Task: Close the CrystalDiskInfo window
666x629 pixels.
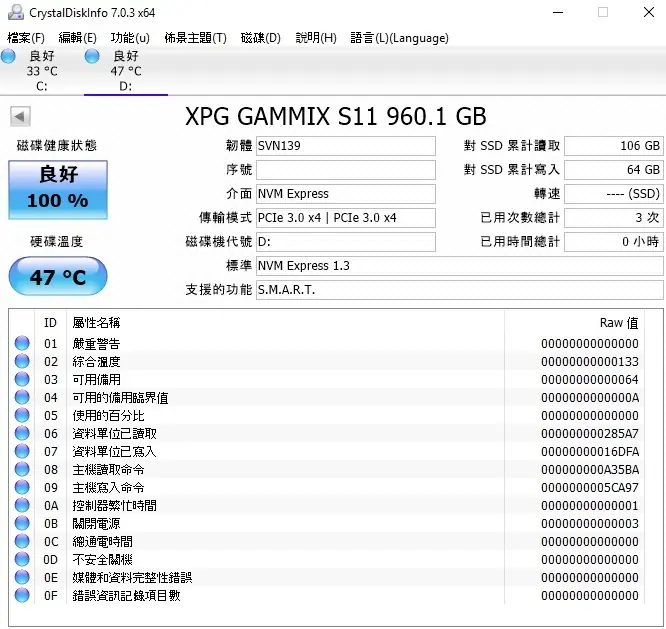Action: coord(649,12)
